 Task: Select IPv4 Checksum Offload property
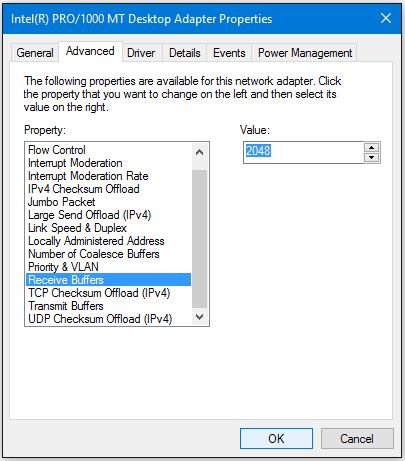click(x=108, y=189)
